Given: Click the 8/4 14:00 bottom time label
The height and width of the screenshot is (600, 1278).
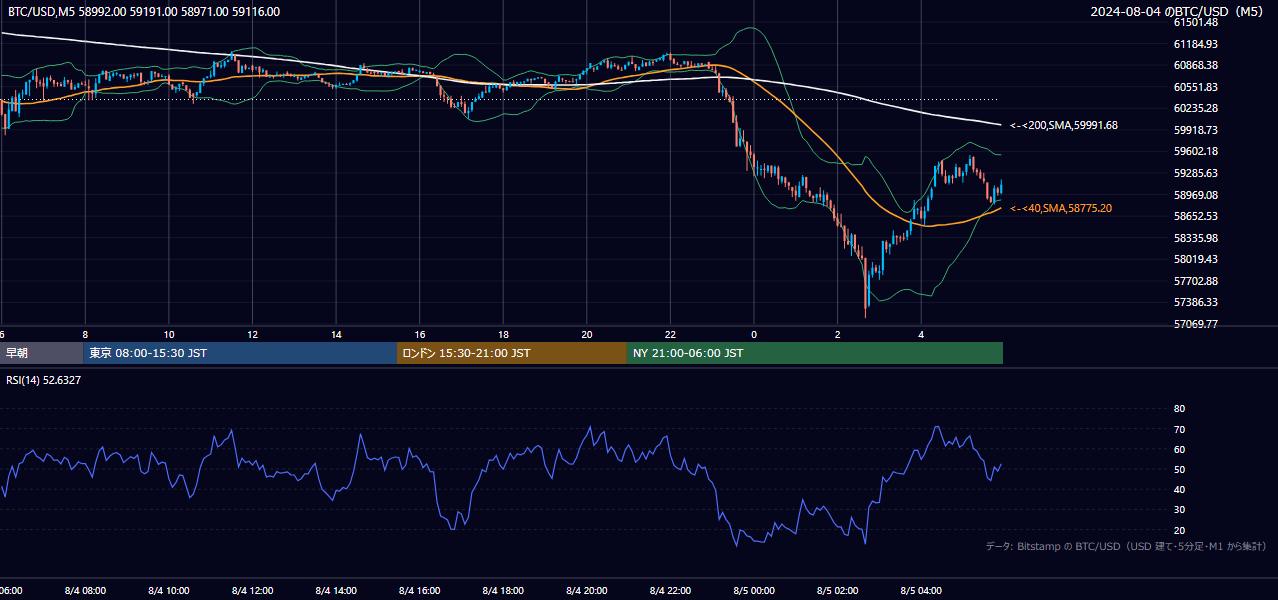Looking at the screenshot, I should pos(337,591).
